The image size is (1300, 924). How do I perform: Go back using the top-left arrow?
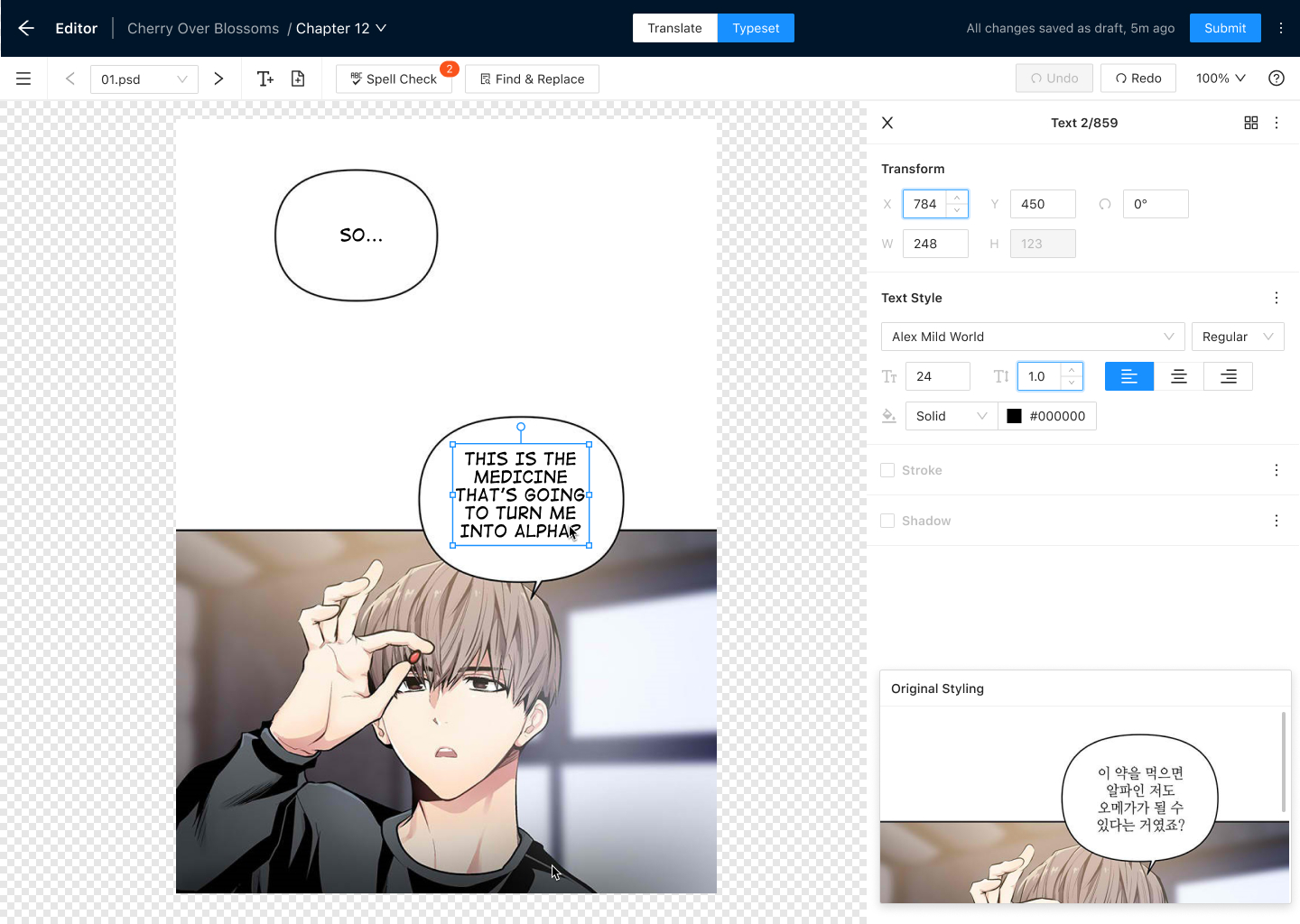coord(25,28)
